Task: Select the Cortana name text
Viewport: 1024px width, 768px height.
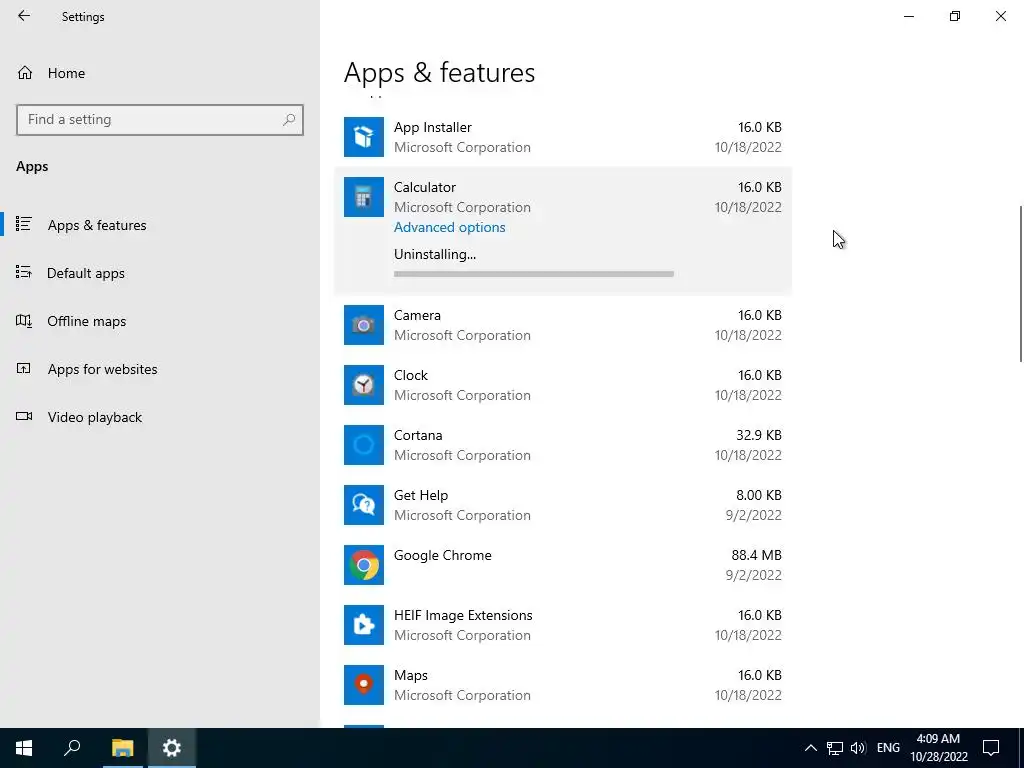Action: [x=418, y=436]
